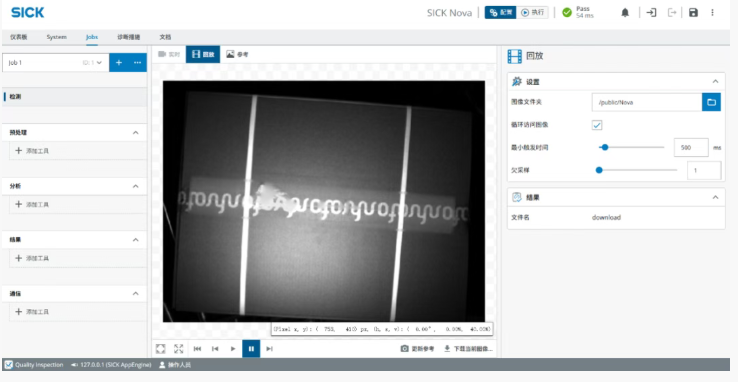Jump to first image
Image resolution: width=738 pixels, height=382 pixels.
tap(197, 349)
